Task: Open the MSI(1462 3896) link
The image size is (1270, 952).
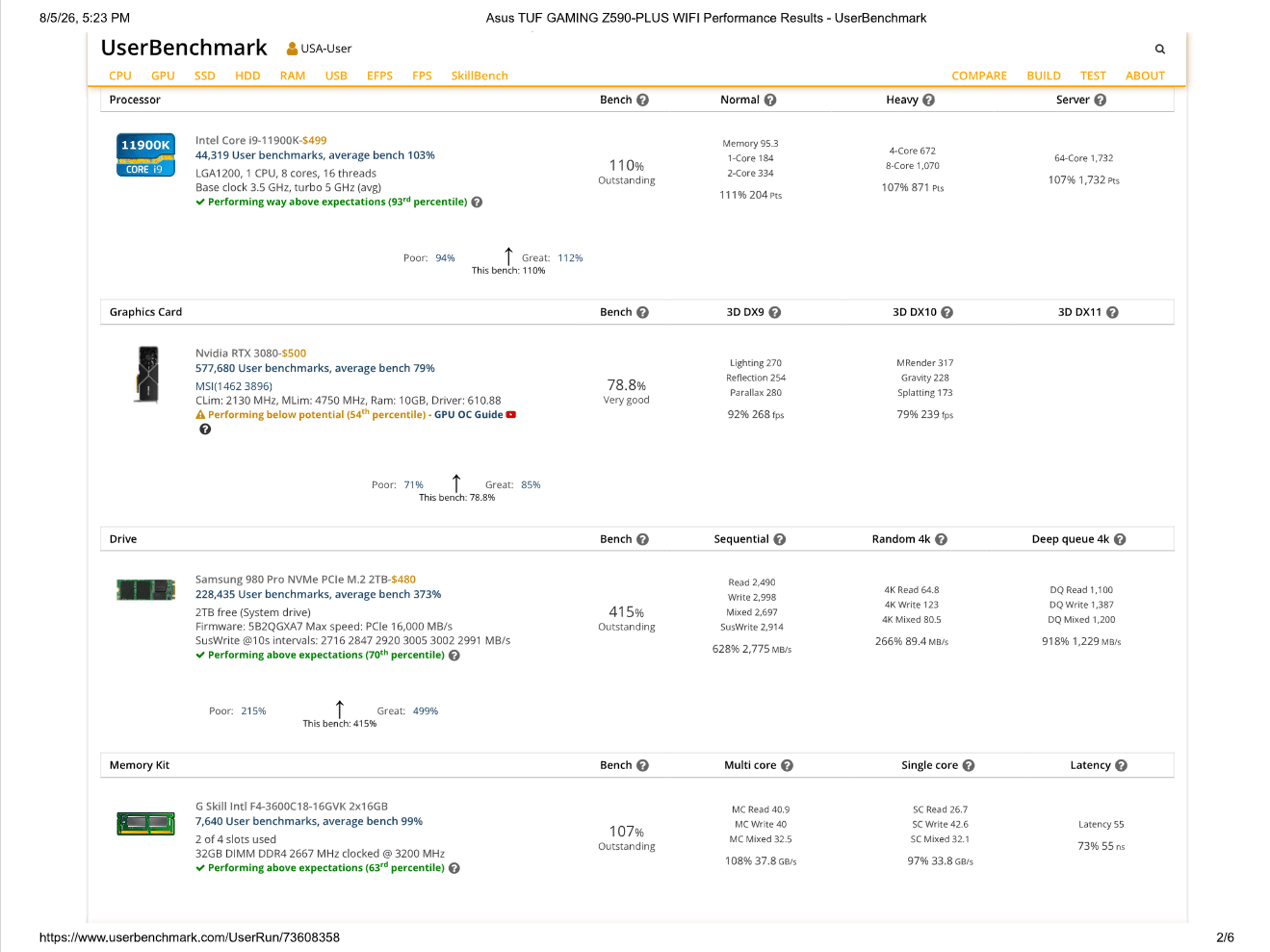Action: pyautogui.click(x=234, y=386)
